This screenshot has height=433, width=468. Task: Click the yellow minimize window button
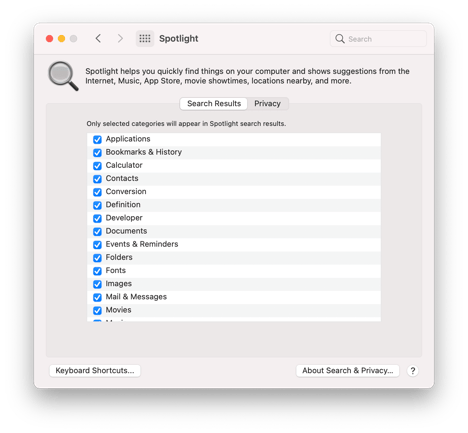click(x=61, y=39)
